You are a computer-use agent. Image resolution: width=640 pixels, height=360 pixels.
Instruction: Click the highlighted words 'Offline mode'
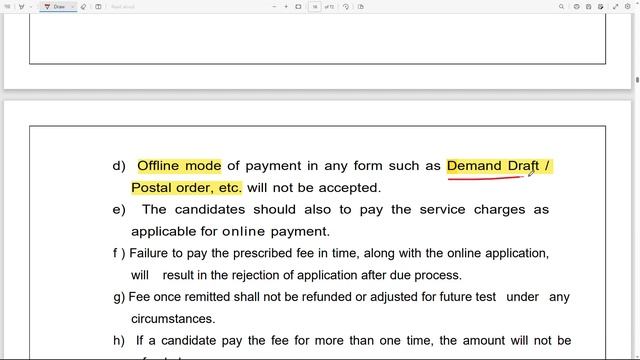[179, 166]
